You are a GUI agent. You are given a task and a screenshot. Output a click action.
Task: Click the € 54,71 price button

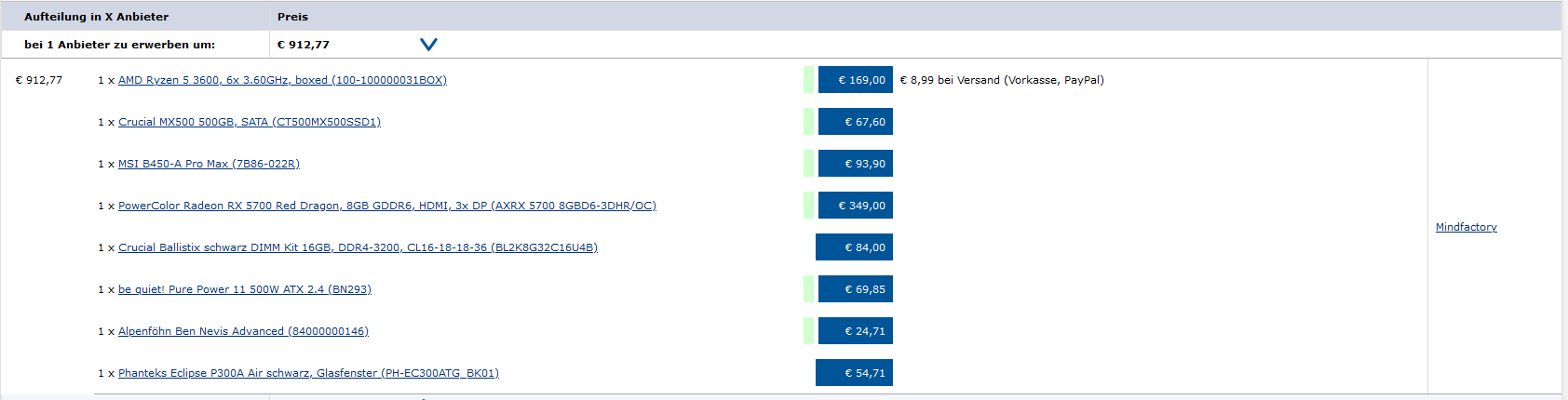click(x=854, y=373)
